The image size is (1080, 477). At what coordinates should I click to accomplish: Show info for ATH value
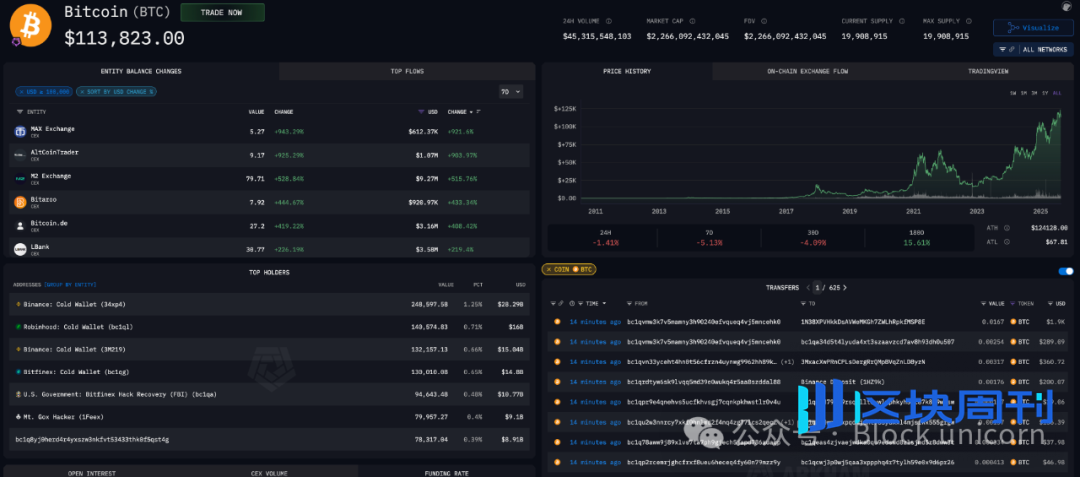1006,228
